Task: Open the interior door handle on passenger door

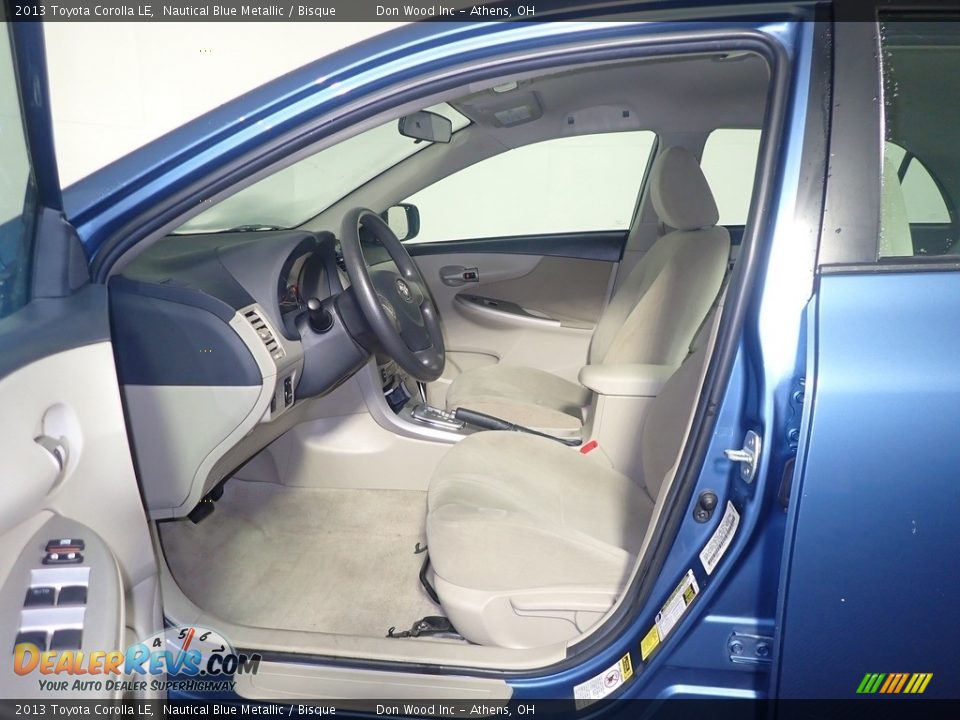Action: coord(453,275)
